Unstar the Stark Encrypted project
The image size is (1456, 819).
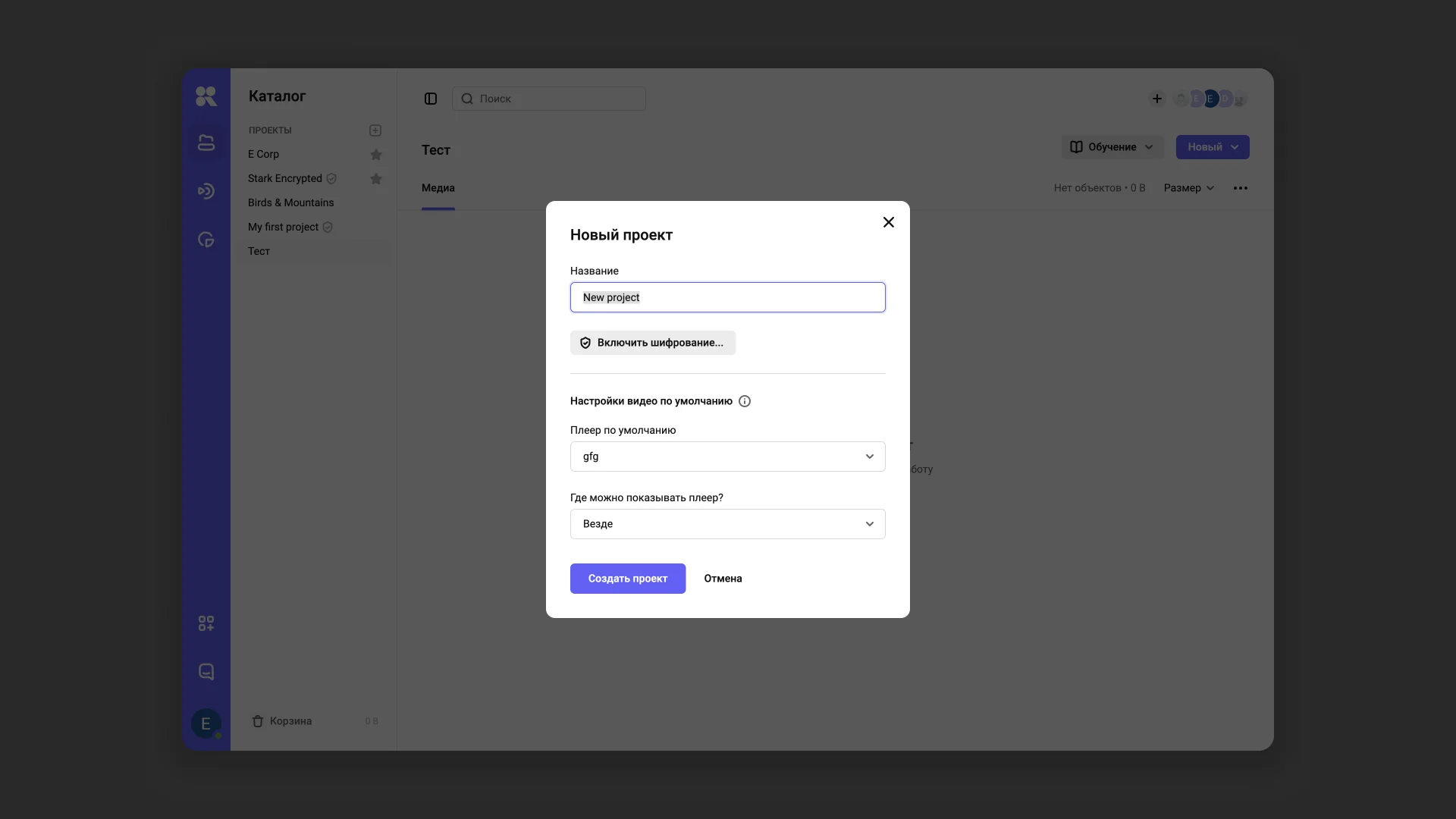[x=377, y=179]
